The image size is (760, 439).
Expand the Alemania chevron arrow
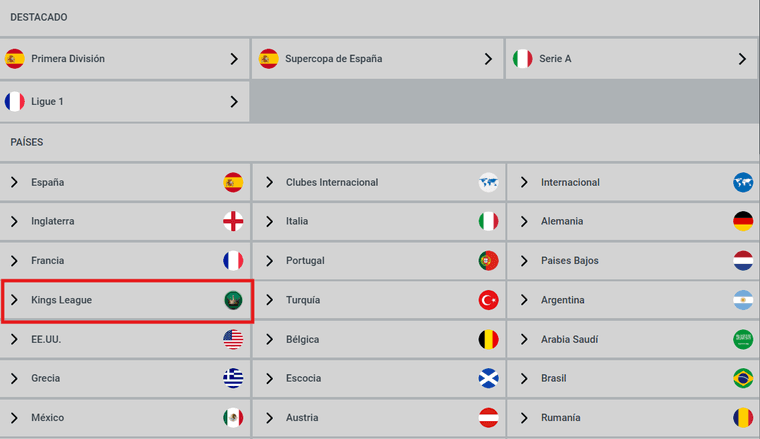[x=524, y=221]
